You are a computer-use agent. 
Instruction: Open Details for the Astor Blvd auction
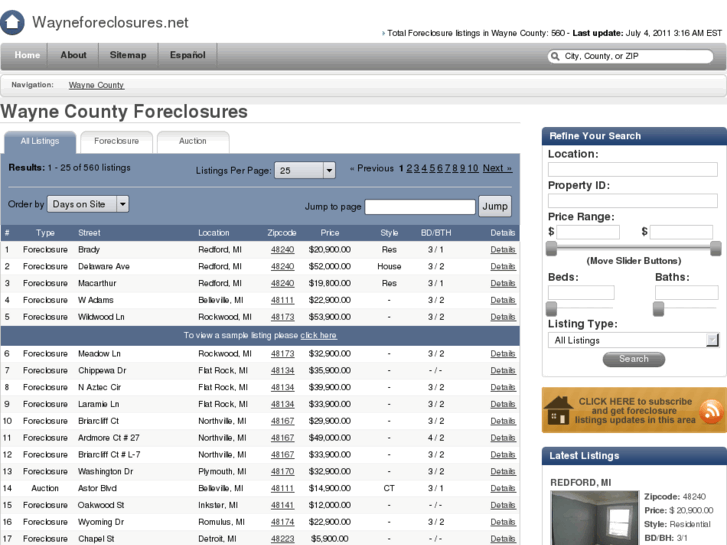(503, 488)
